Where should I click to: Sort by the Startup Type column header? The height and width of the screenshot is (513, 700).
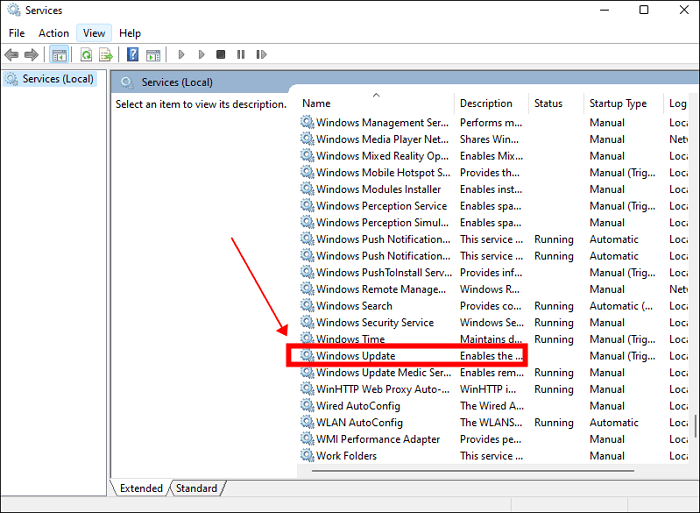(623, 104)
